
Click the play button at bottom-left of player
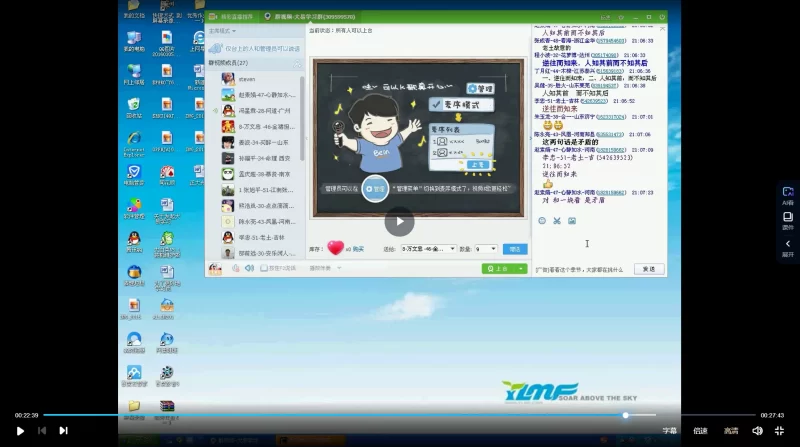click(x=20, y=431)
